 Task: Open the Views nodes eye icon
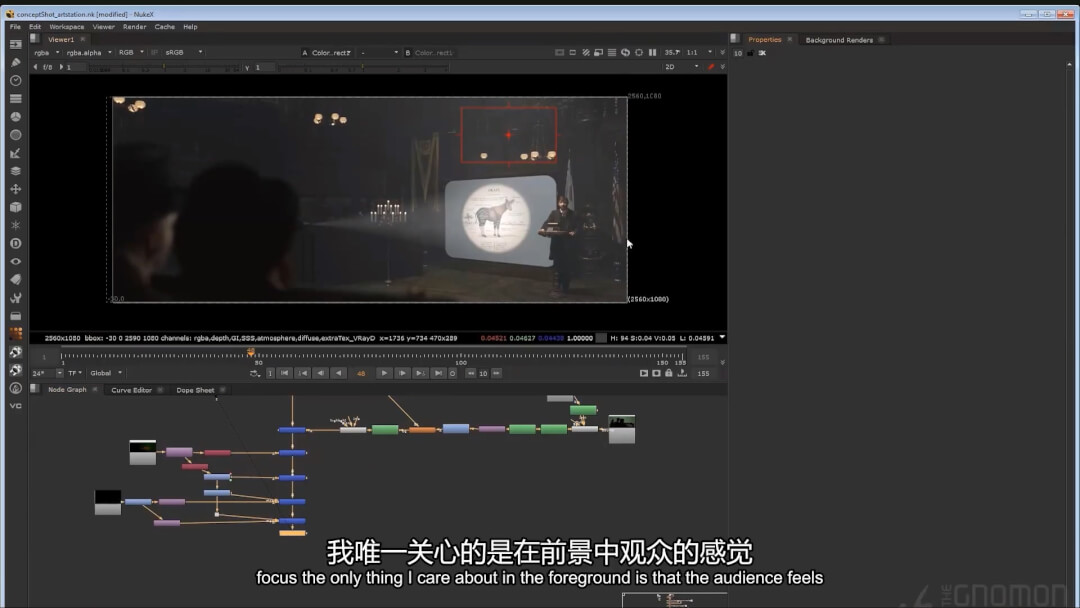(x=15, y=262)
